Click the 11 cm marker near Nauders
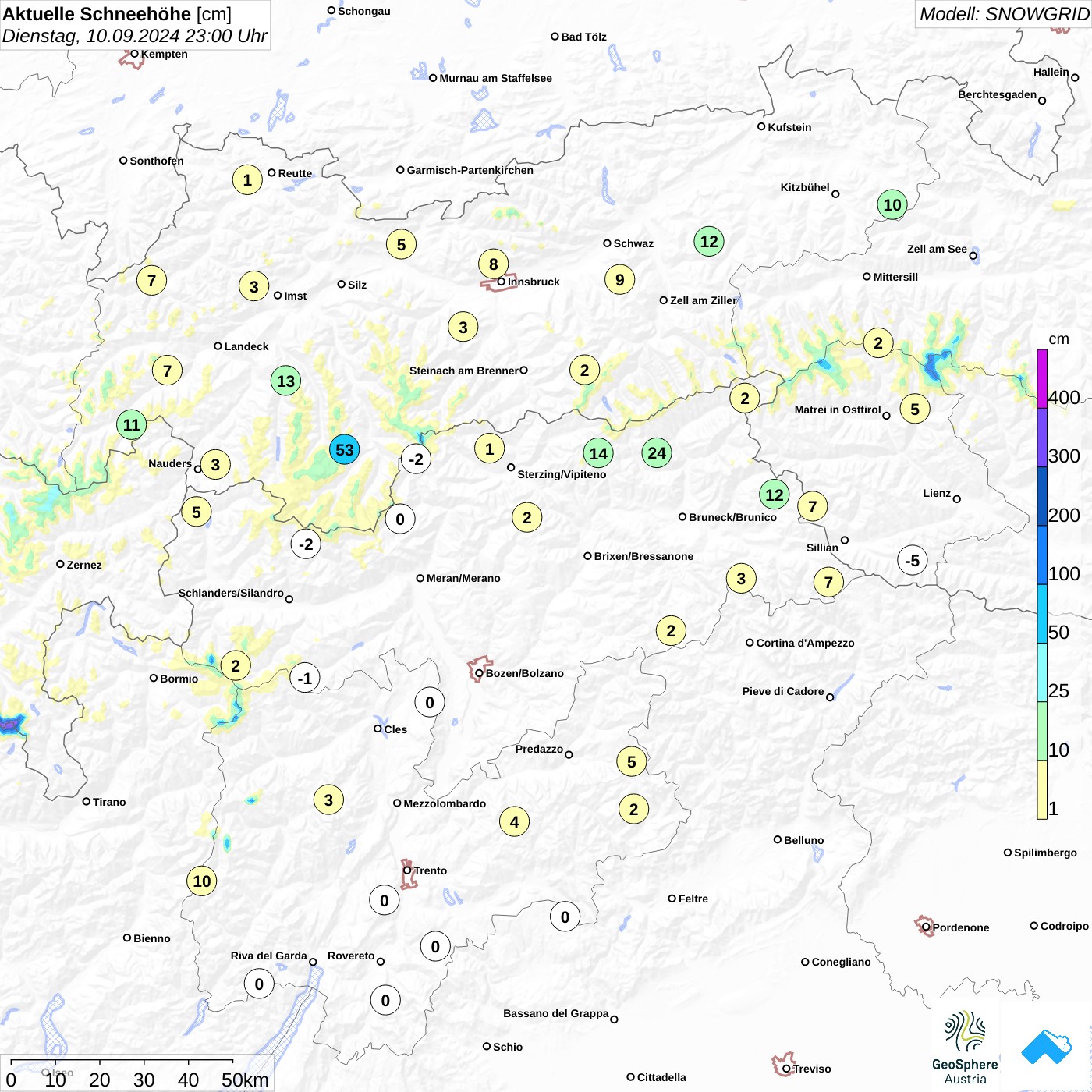Viewport: 1092px width, 1092px height. coord(132,425)
